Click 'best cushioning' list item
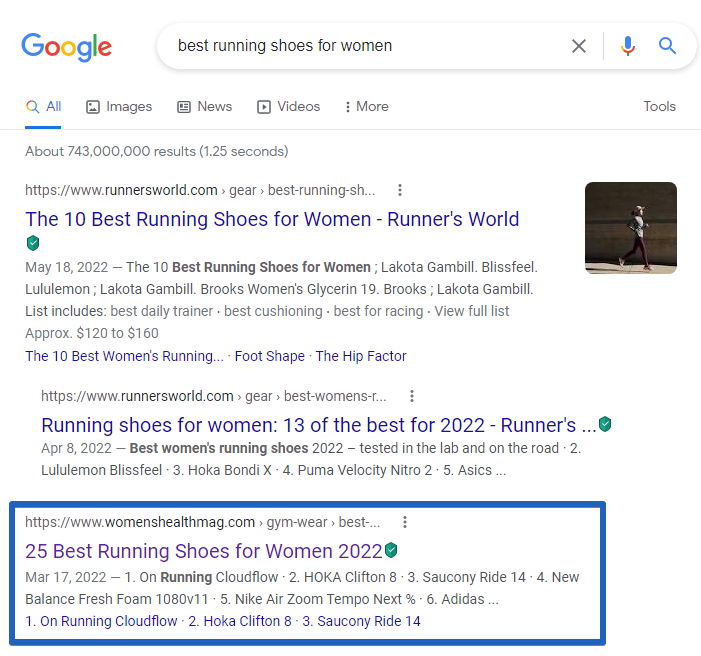Image resolution: width=701 pixels, height=656 pixels. pyautogui.click(x=273, y=311)
